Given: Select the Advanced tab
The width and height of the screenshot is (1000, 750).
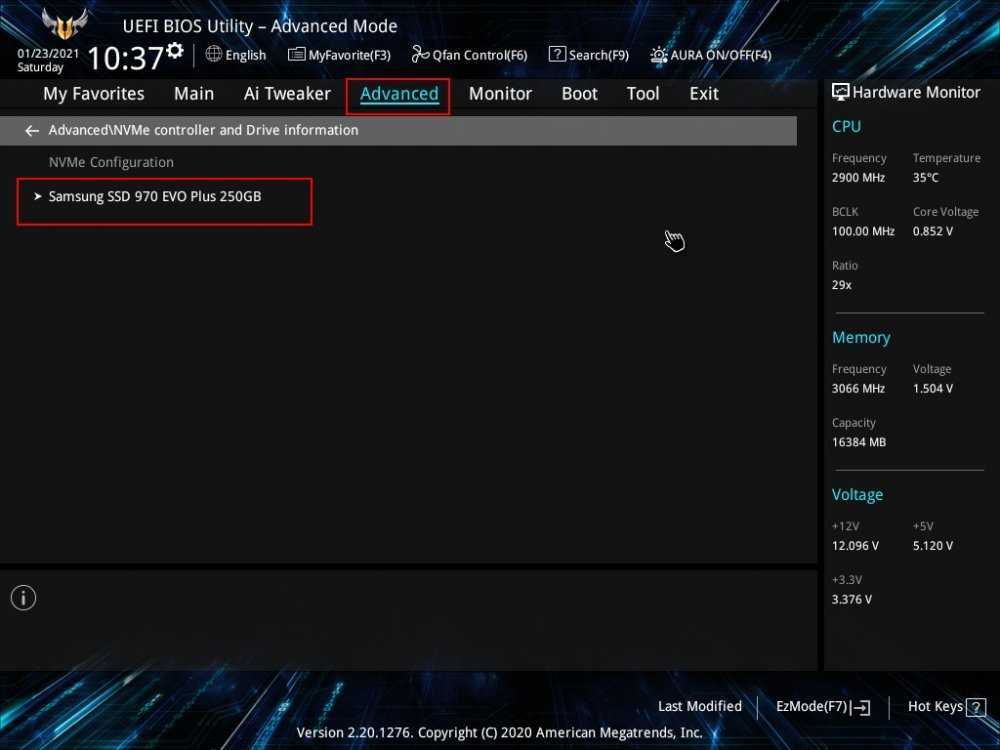Looking at the screenshot, I should pos(399,94).
